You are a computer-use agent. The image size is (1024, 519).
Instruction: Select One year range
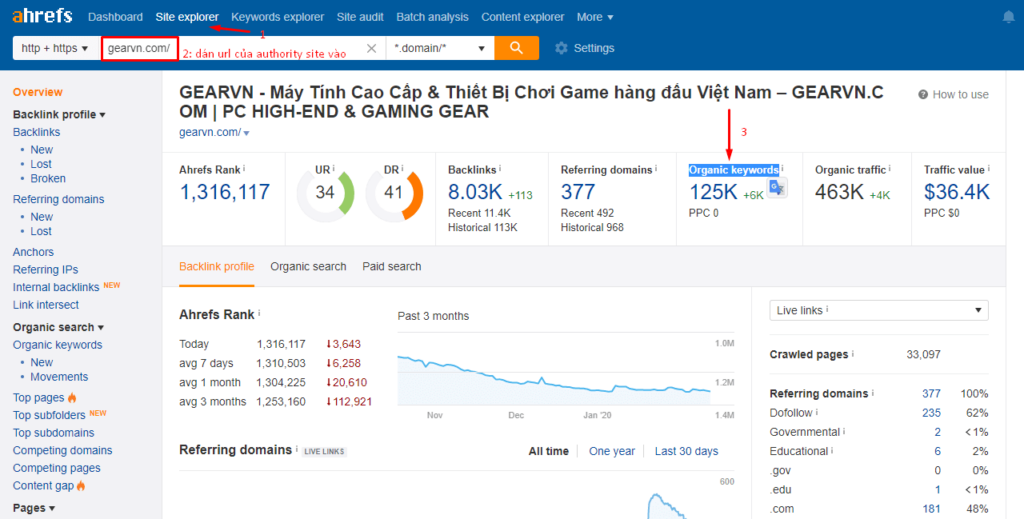612,451
